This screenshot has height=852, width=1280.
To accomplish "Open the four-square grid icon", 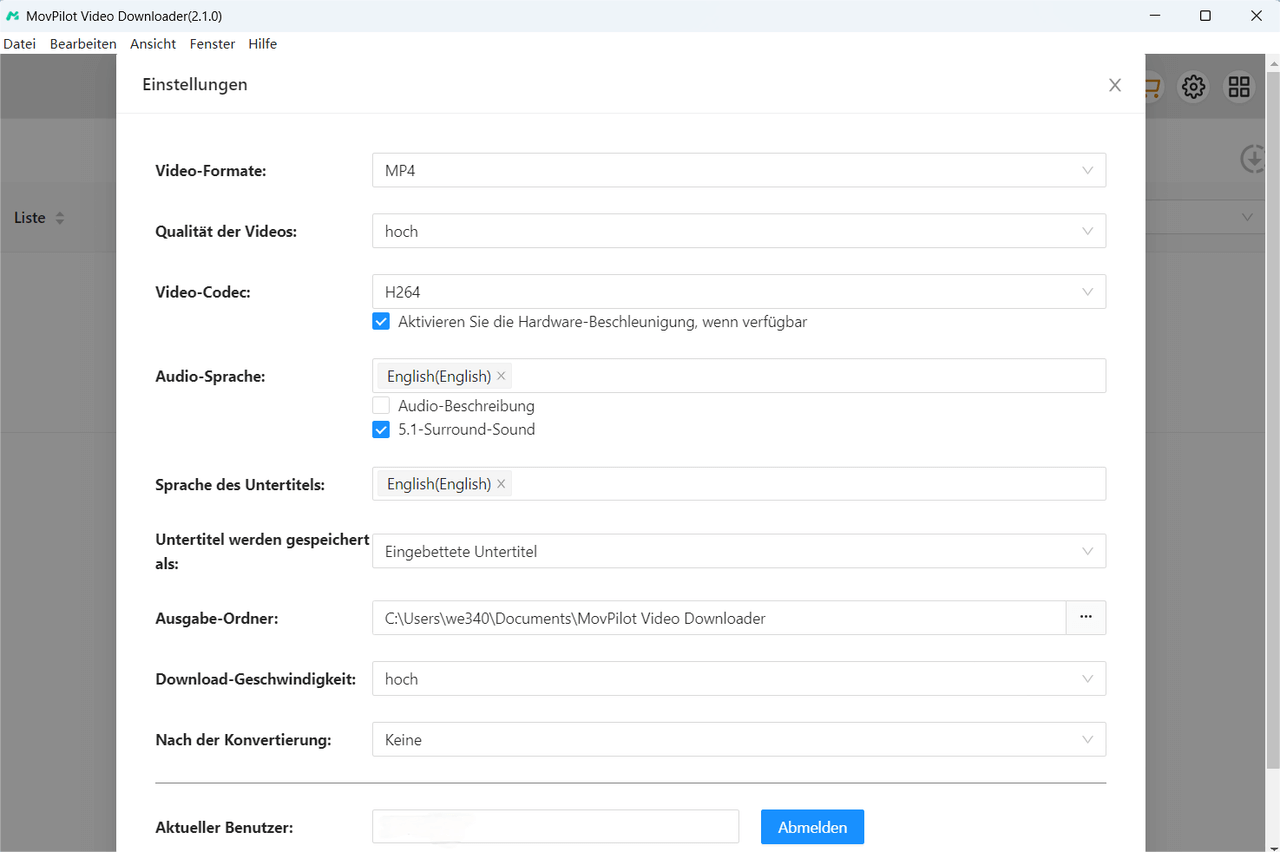I will [1239, 87].
